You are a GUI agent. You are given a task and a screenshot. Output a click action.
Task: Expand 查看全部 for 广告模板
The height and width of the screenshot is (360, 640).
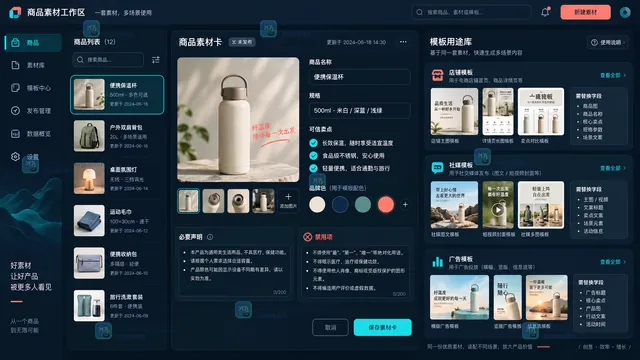(x=613, y=262)
